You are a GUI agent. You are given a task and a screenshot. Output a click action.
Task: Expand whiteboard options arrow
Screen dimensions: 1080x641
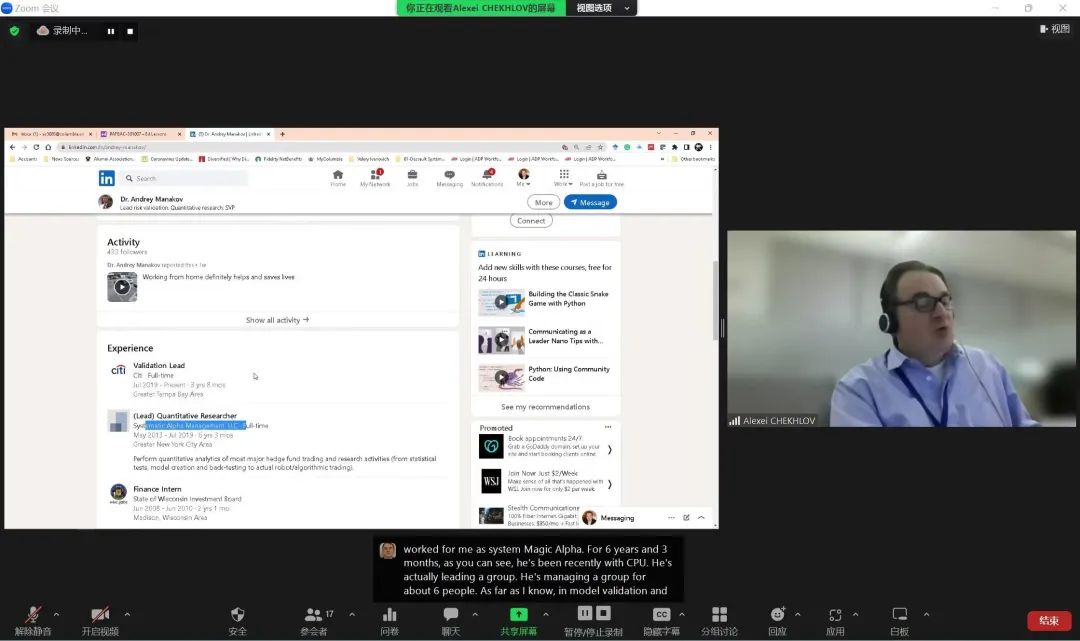point(926,614)
